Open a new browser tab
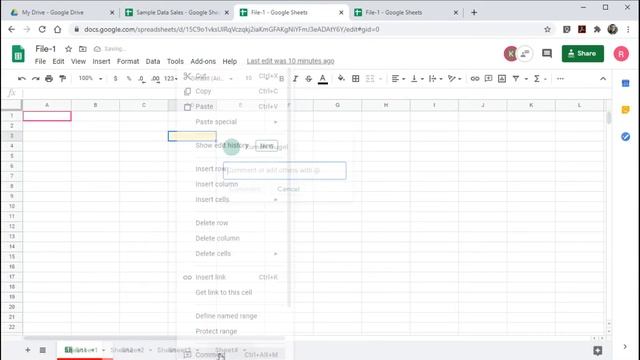This screenshot has width=640, height=360. tap(474, 13)
